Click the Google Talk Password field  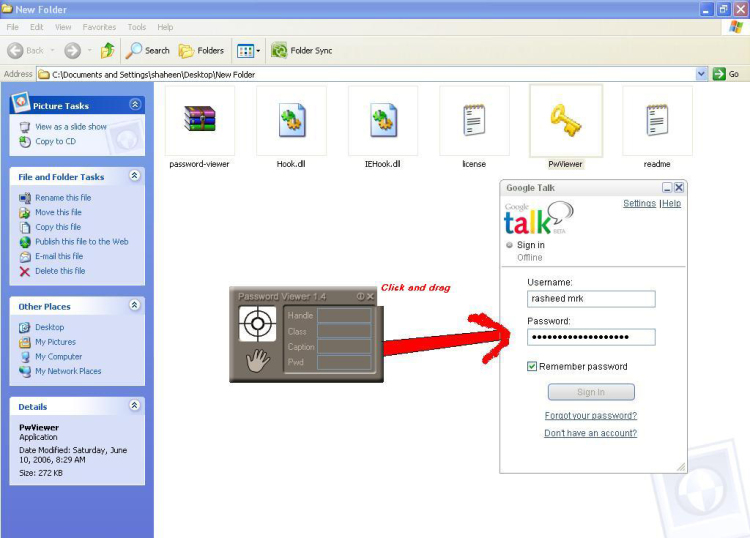pyautogui.click(x=591, y=337)
